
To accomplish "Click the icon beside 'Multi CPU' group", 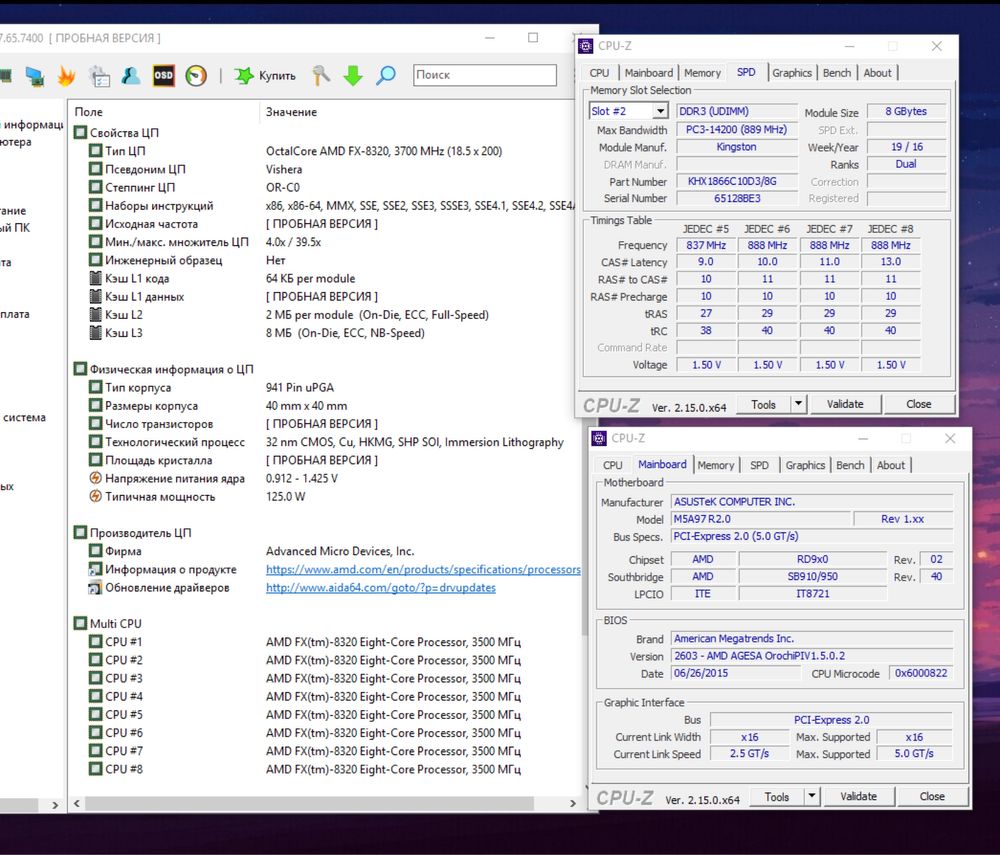I will (80, 624).
